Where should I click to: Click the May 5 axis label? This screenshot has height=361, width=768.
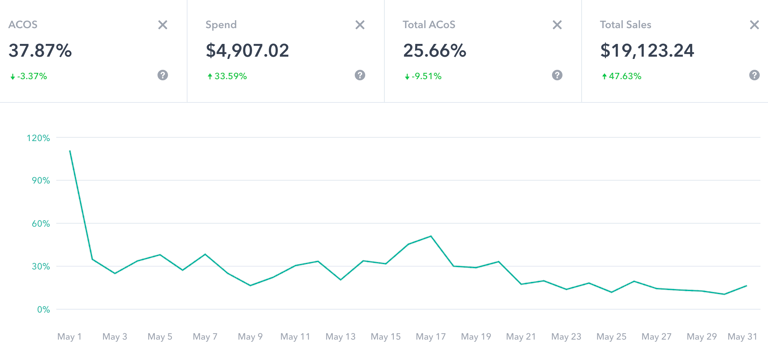click(x=160, y=337)
